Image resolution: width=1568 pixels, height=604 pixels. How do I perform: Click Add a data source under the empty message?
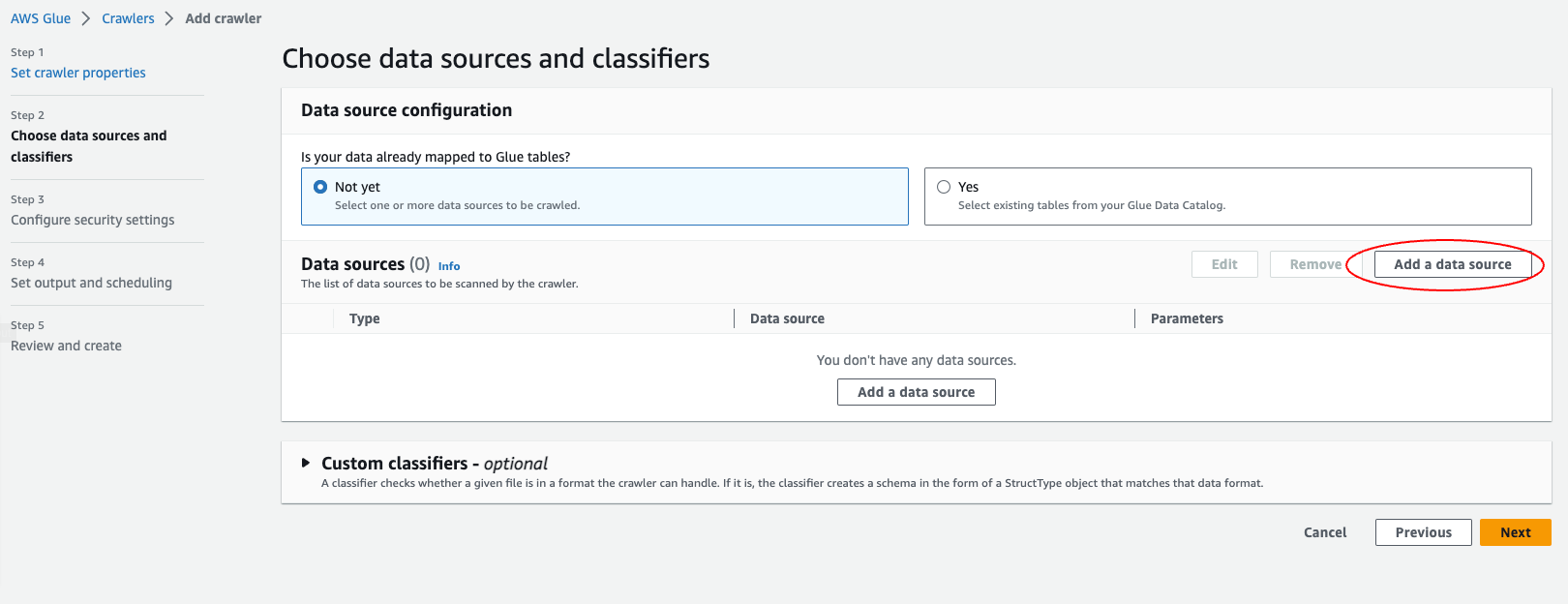click(916, 392)
